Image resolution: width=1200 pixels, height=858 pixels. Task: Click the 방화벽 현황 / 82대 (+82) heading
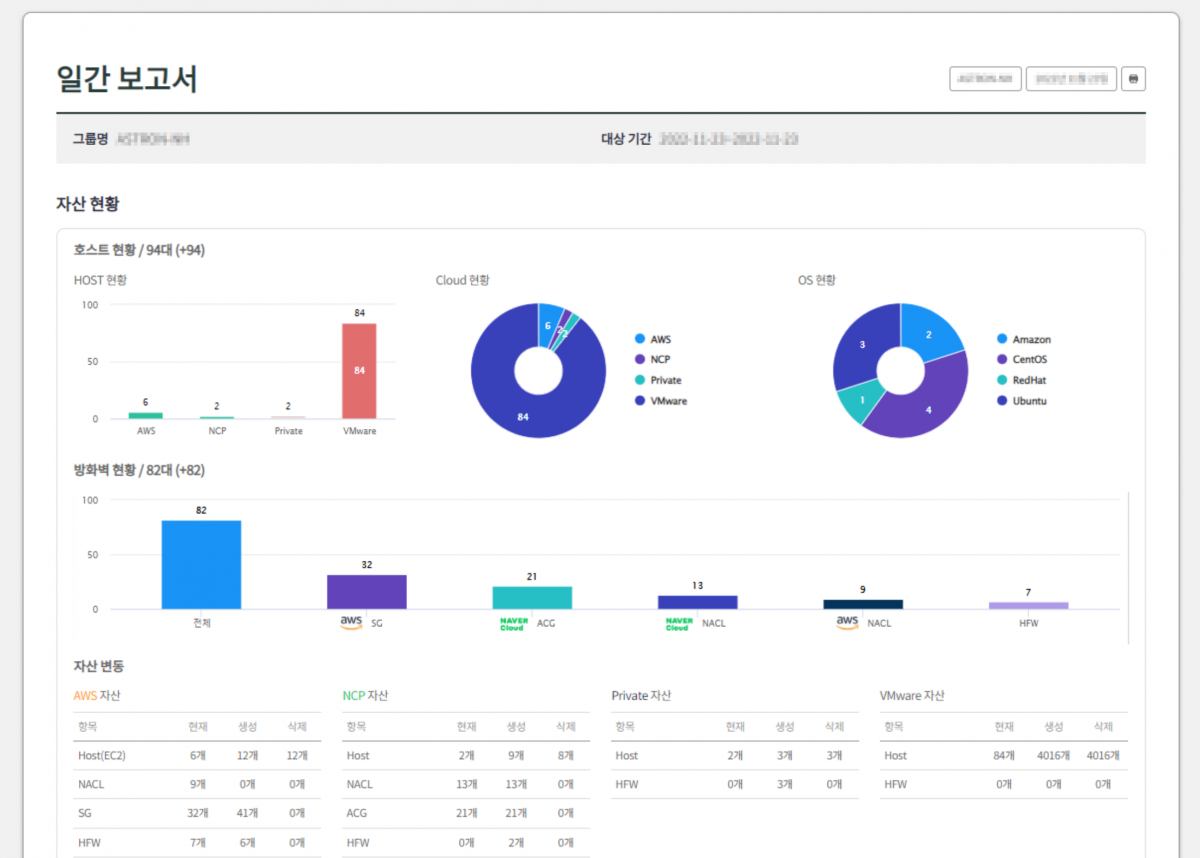[139, 470]
